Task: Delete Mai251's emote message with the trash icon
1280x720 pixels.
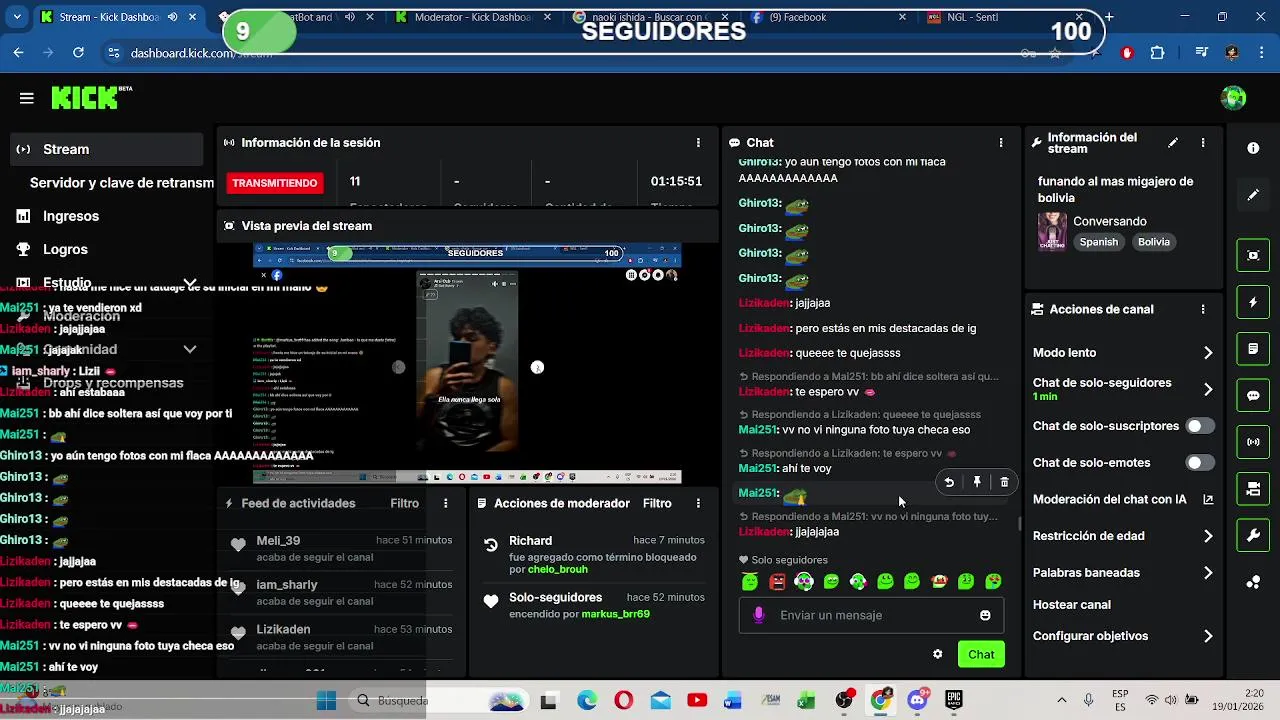Action: click(1005, 482)
